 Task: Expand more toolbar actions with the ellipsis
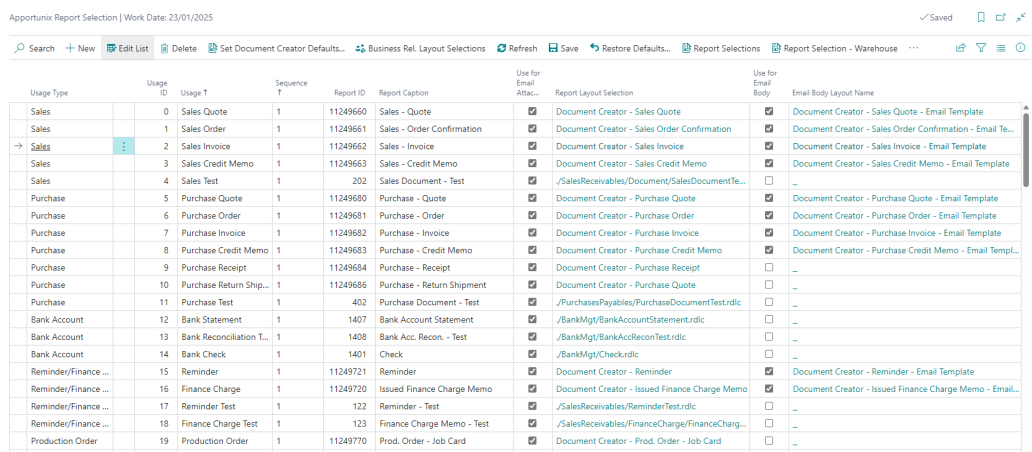coord(913,48)
